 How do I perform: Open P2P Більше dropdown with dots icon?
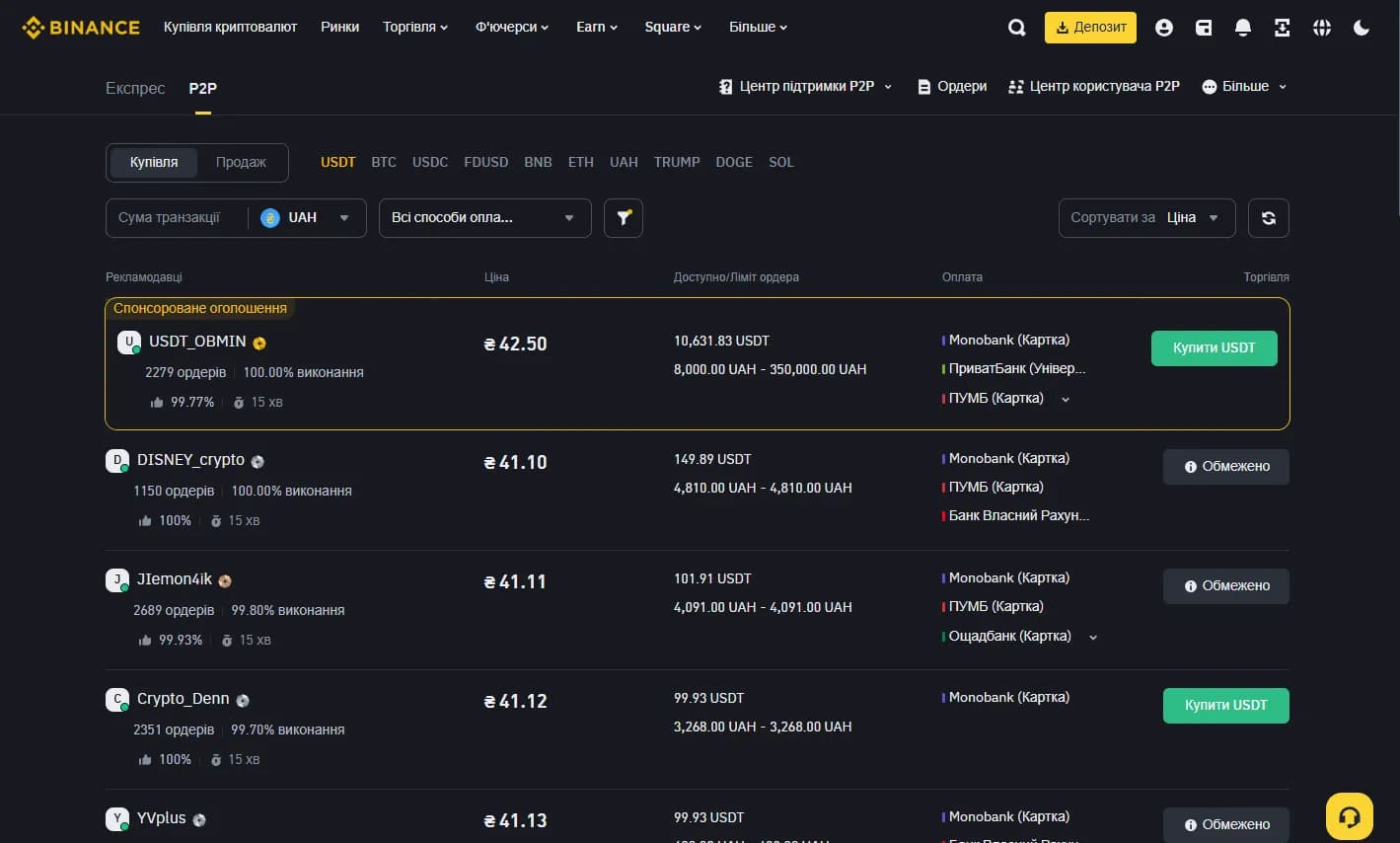pos(1244,87)
